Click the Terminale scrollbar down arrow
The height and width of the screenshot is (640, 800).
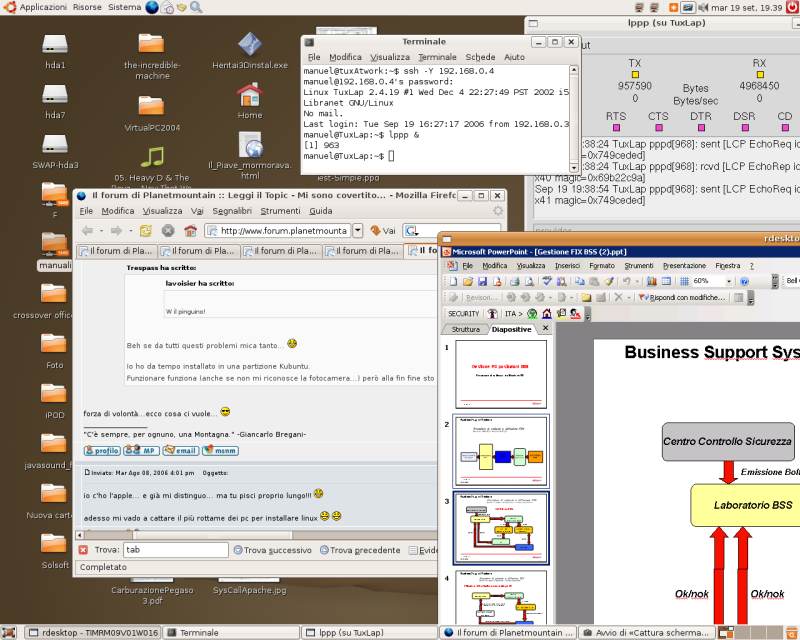coord(573,168)
